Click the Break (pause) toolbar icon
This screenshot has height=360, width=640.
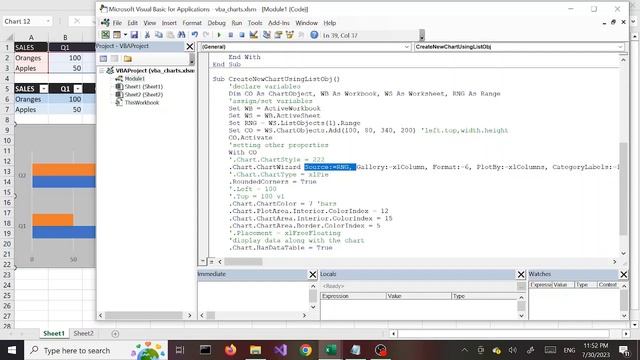tap(231, 35)
